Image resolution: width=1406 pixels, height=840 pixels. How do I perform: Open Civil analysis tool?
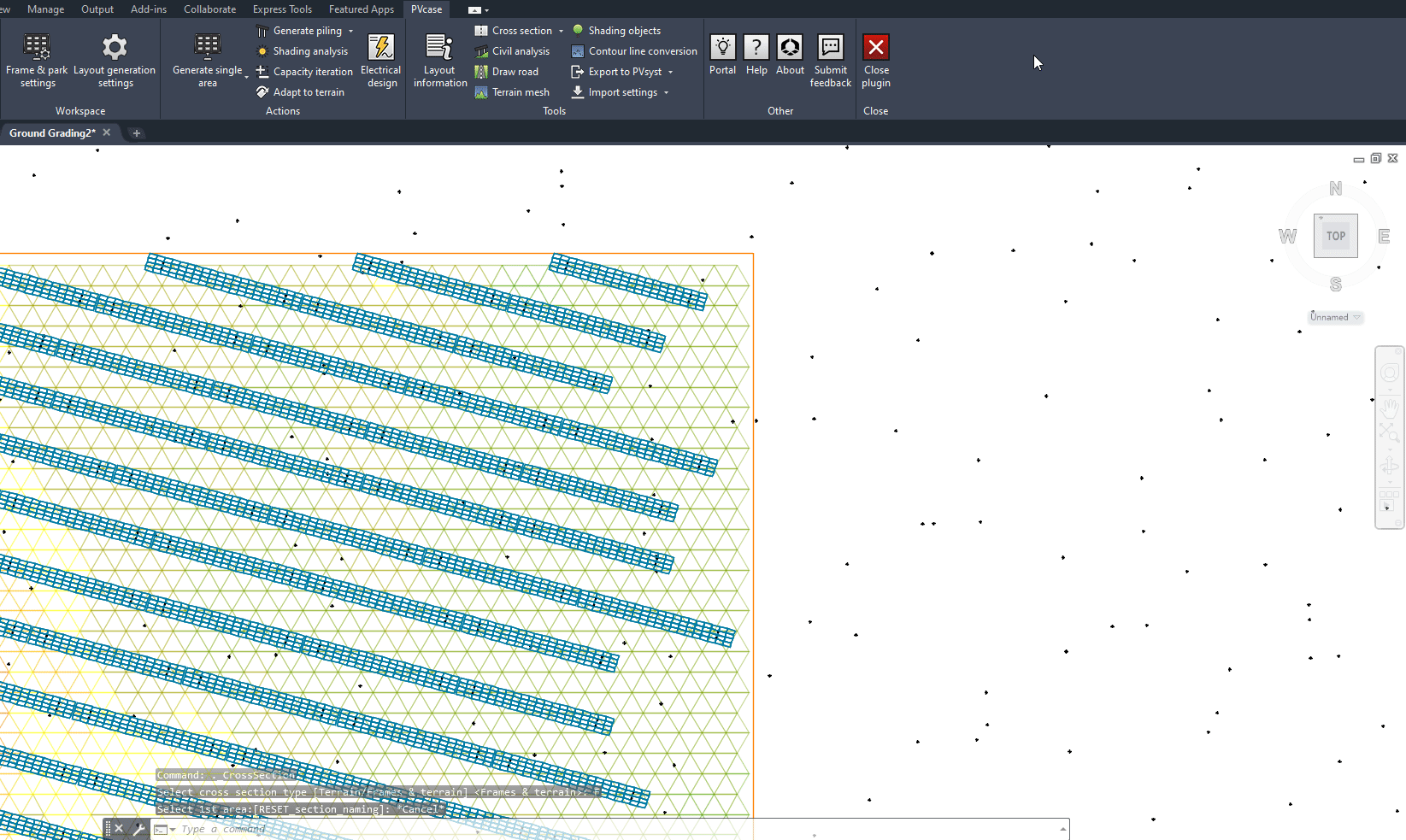[x=512, y=51]
